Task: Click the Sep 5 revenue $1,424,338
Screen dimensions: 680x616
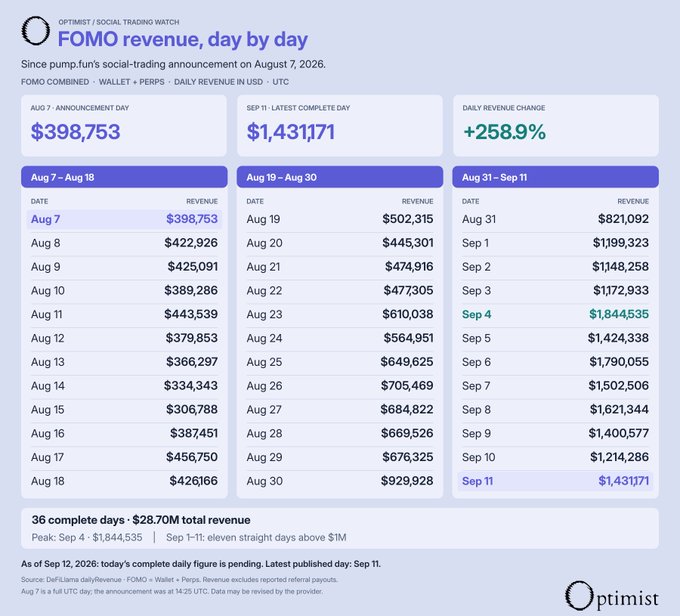Action: click(x=618, y=338)
